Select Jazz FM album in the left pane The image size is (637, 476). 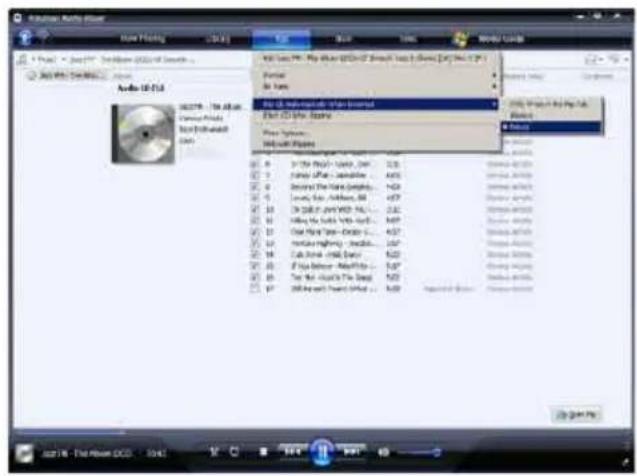tap(66, 76)
